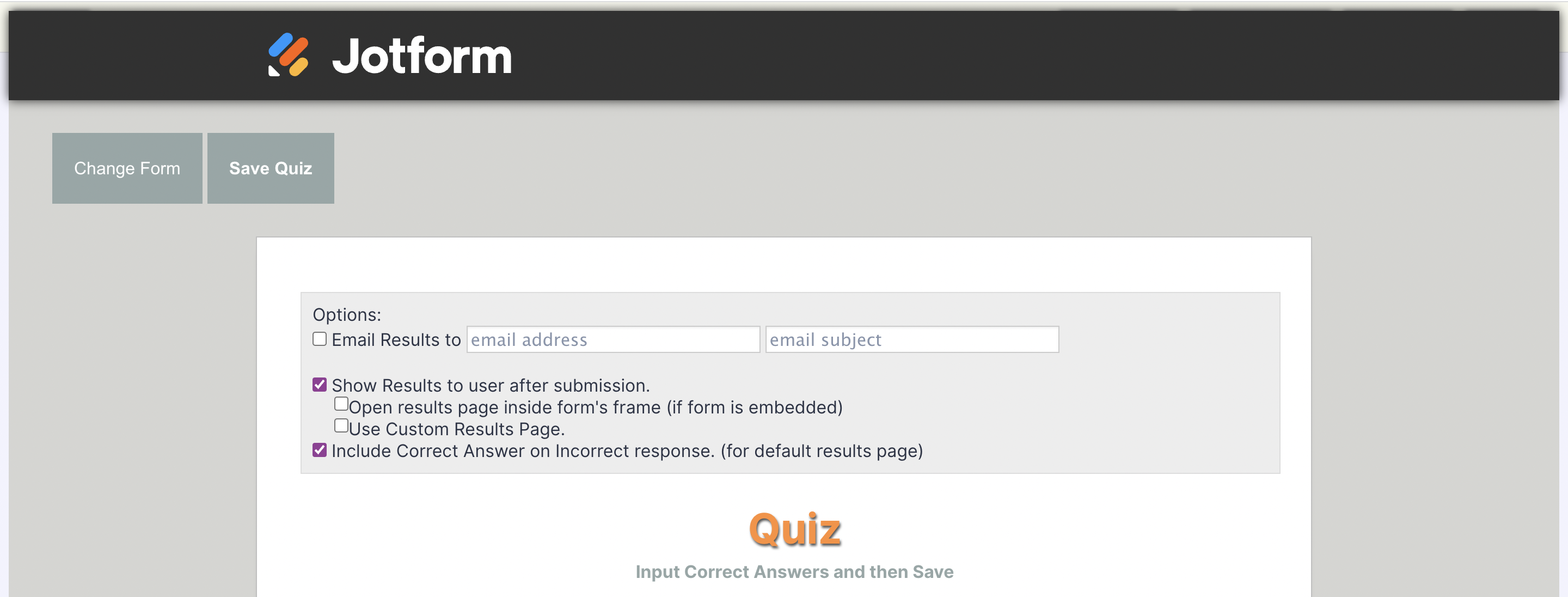Tick the Use Custom Results Page checkbox

pos(341,426)
